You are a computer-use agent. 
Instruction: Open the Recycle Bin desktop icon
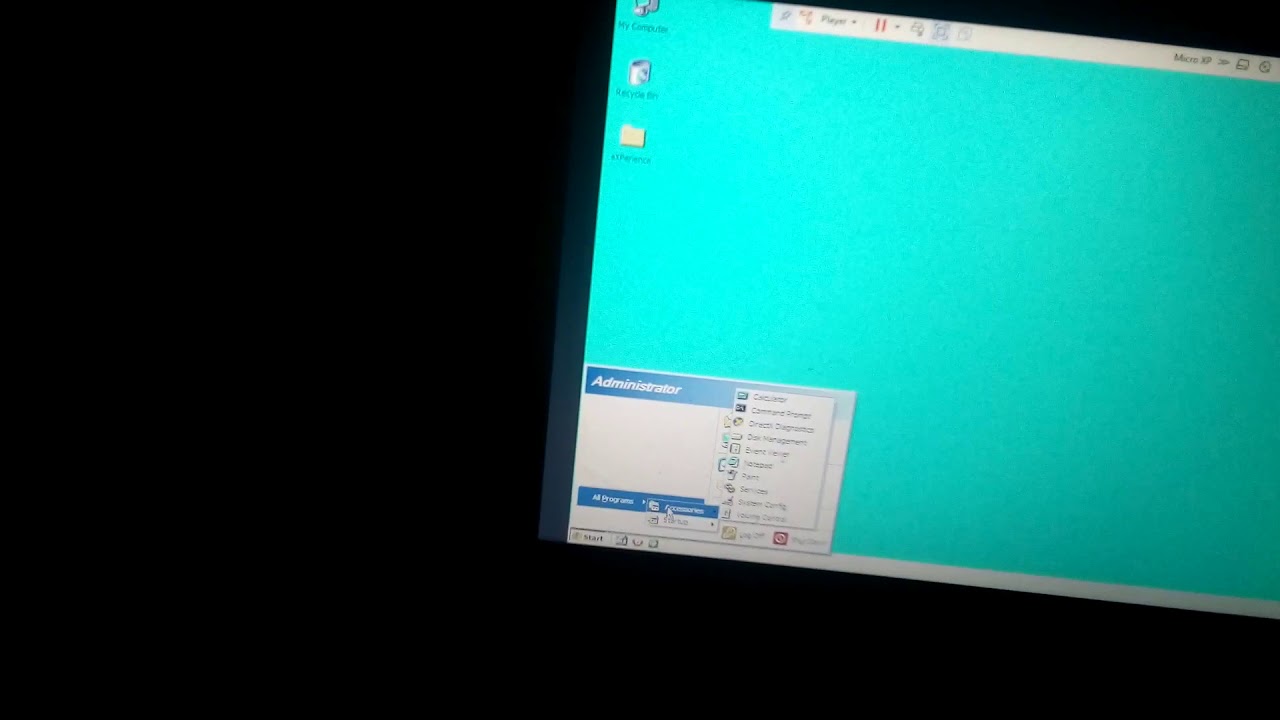[639, 79]
